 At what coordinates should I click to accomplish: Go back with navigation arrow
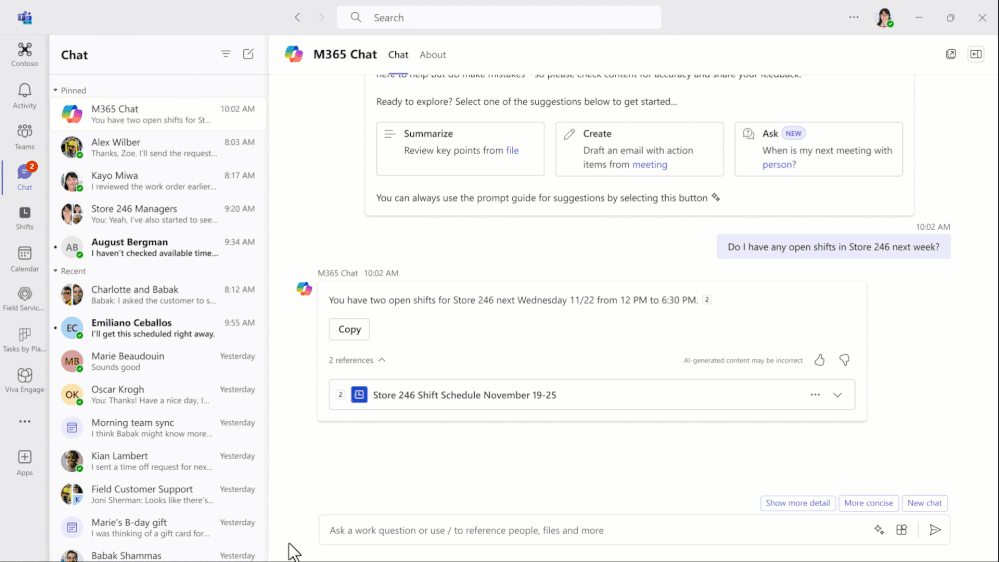(298, 17)
